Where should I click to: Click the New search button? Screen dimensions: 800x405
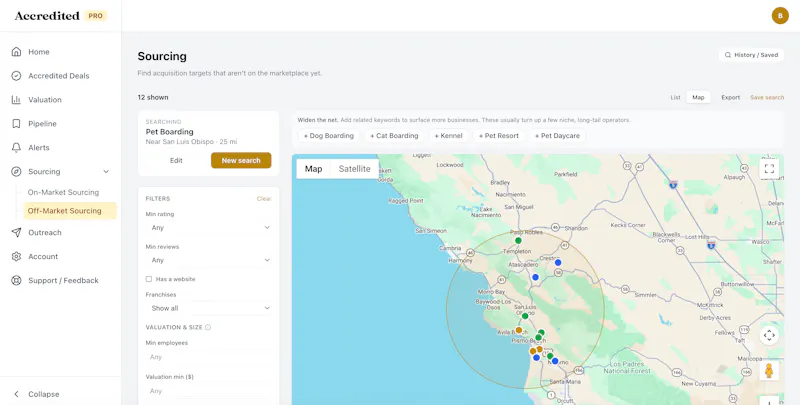pos(241,160)
